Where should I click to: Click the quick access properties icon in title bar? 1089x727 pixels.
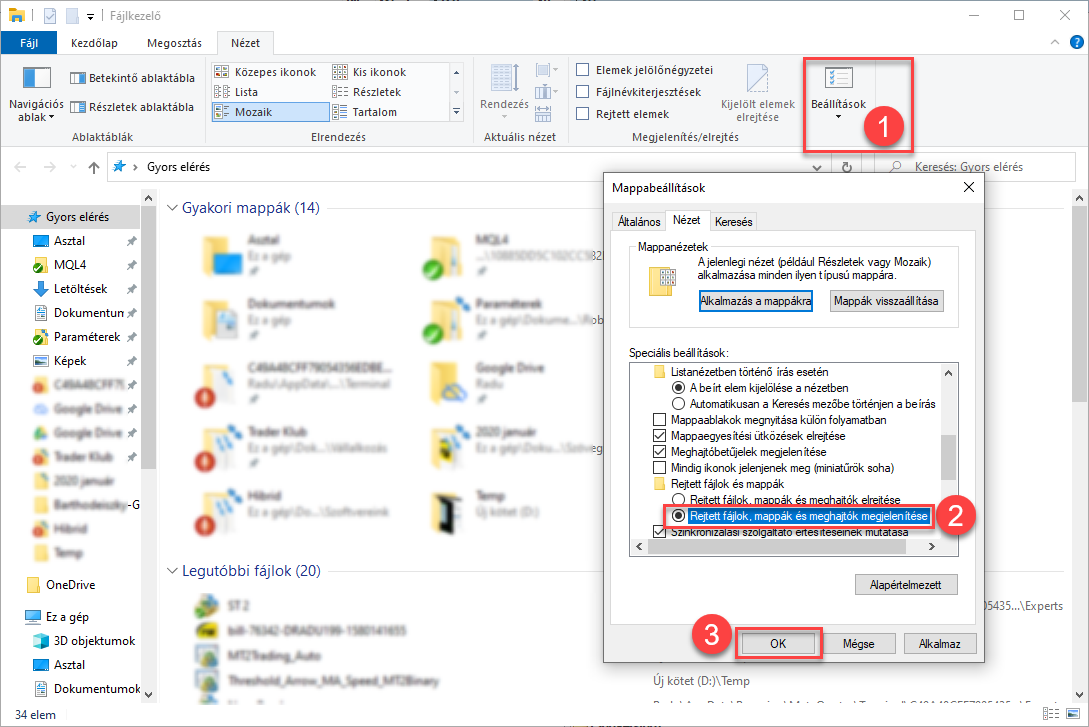pos(50,15)
